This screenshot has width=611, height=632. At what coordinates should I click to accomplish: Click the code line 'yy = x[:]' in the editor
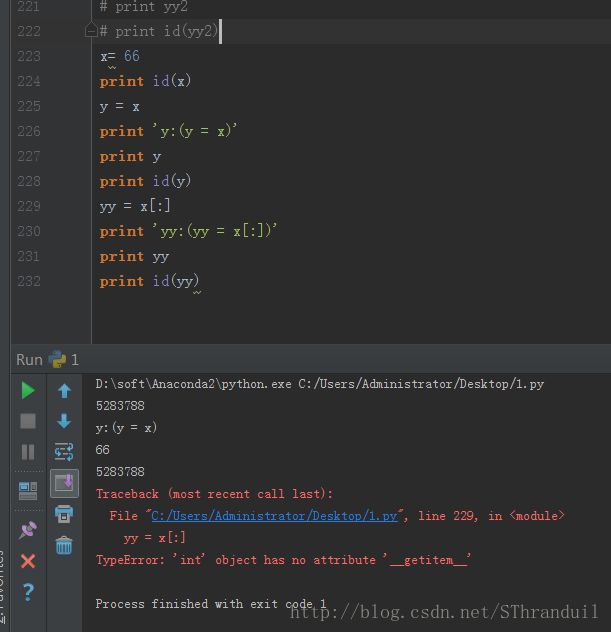pyautogui.click(x=135, y=206)
